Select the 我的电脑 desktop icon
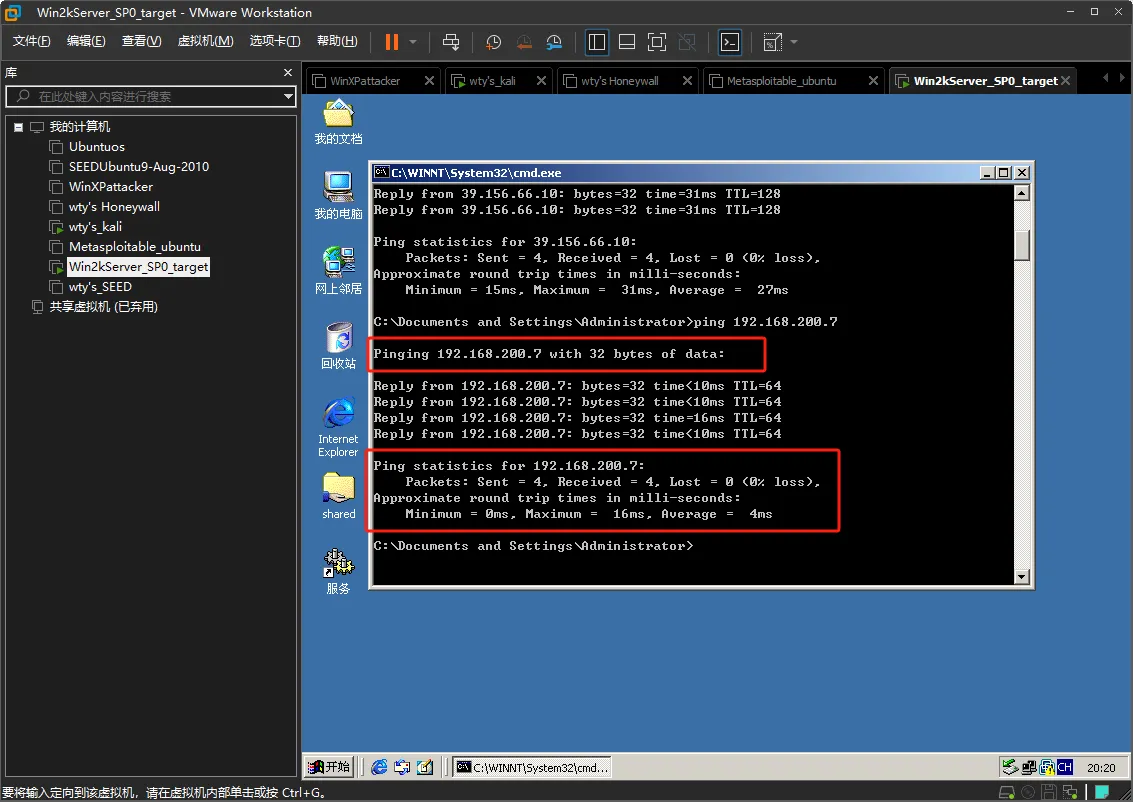Viewport: 1133px width, 802px height. click(338, 197)
